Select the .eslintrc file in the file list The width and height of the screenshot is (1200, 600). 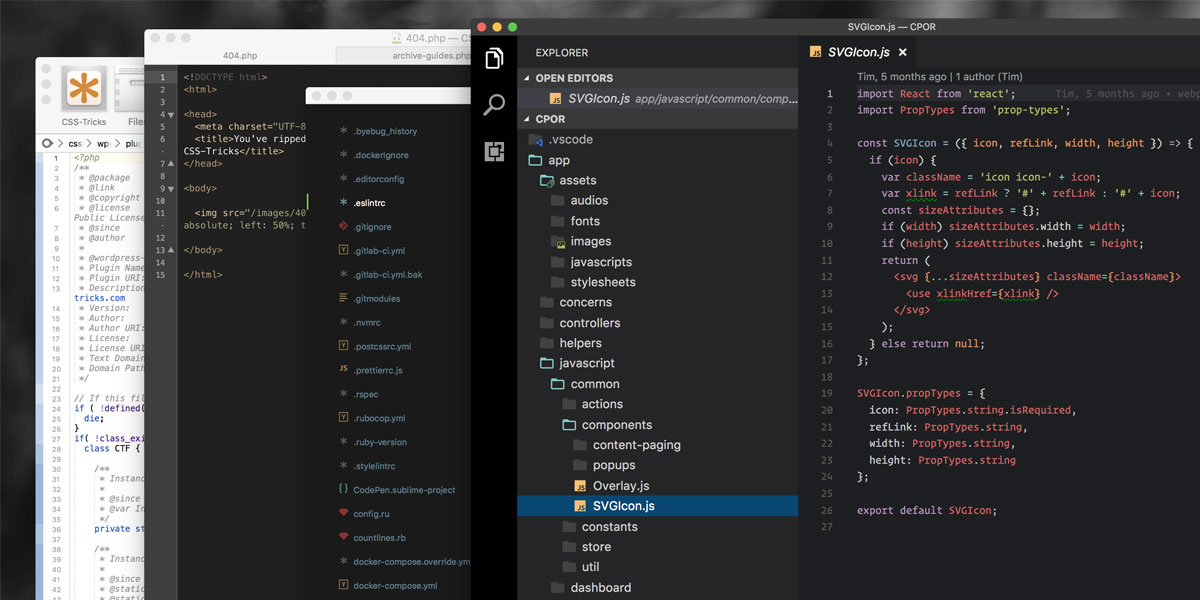point(369,203)
